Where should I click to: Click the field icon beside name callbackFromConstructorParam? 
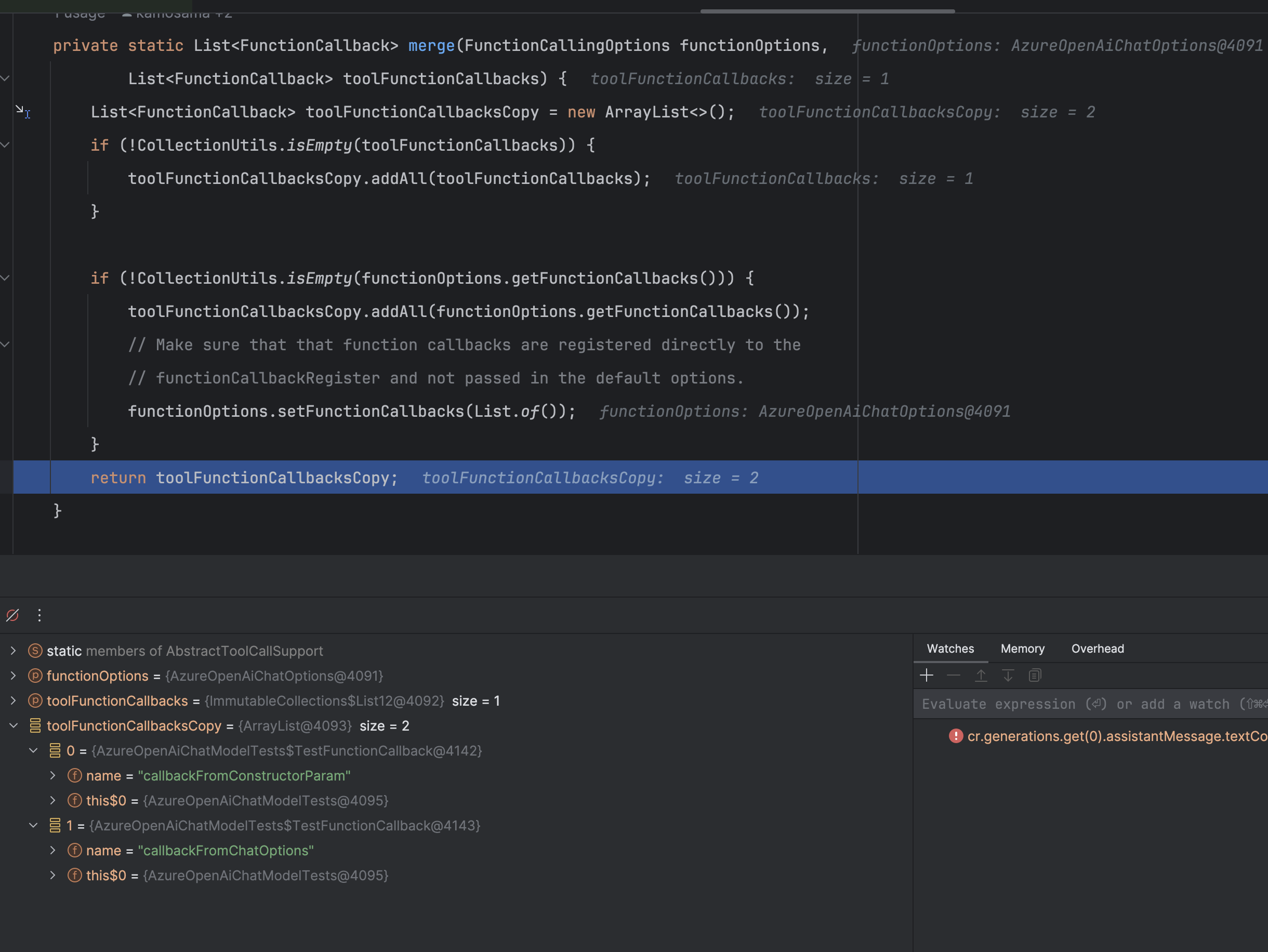pos(74,775)
